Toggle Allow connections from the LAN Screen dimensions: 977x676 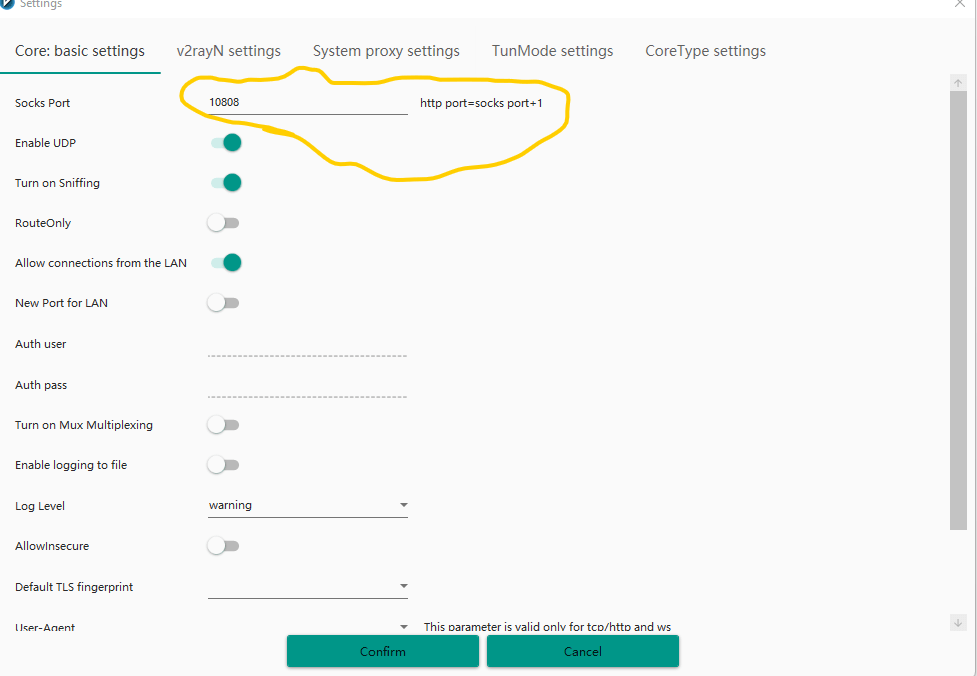[226, 263]
